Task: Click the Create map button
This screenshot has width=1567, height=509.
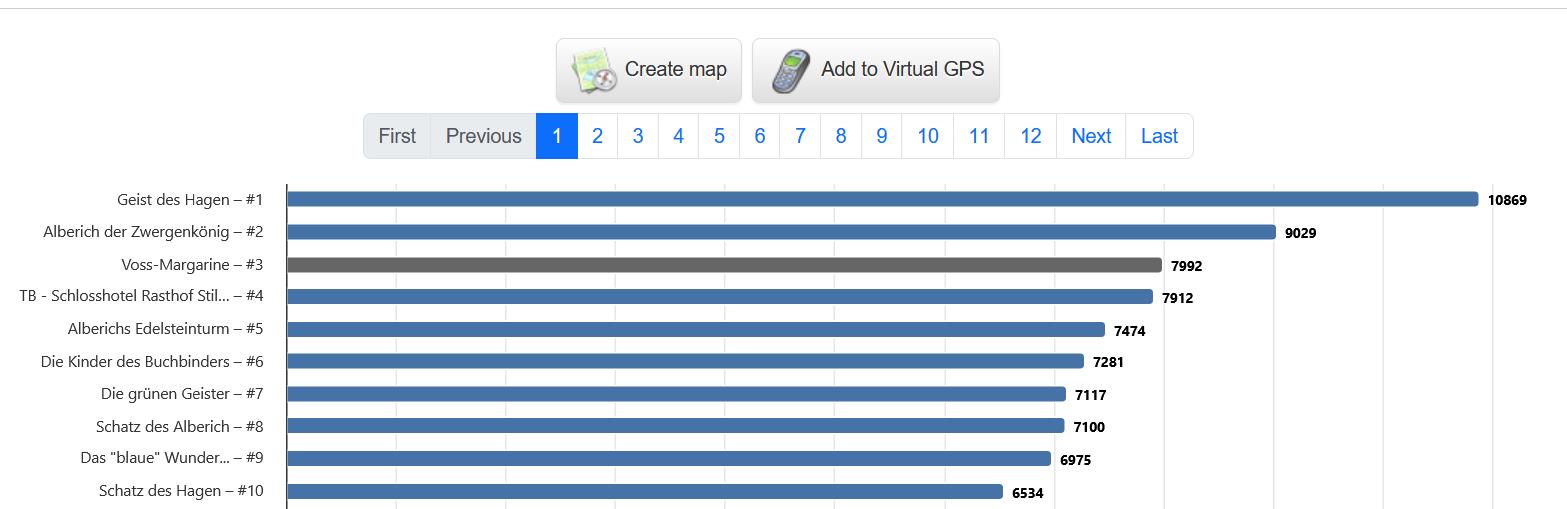Action: point(649,70)
